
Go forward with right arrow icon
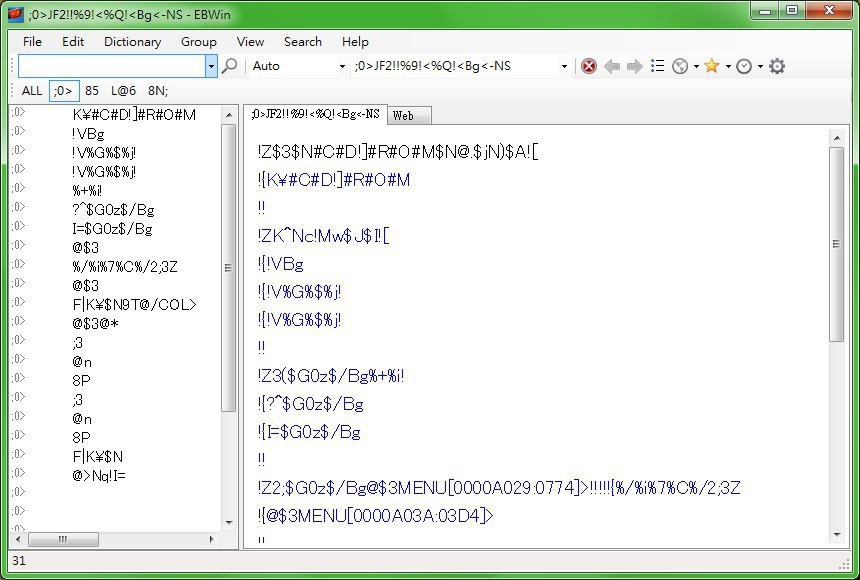click(x=635, y=66)
